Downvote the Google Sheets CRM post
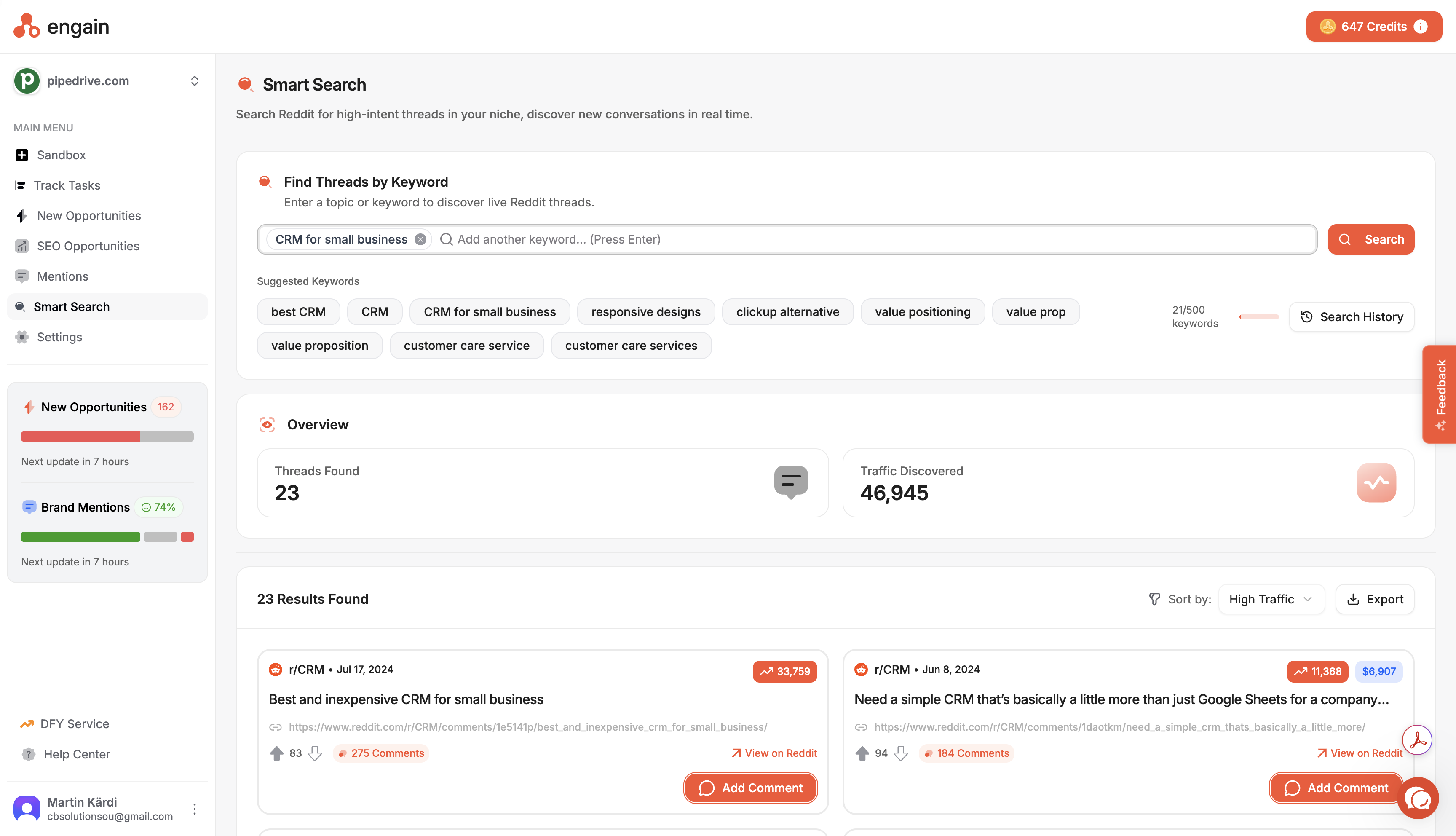 (901, 753)
